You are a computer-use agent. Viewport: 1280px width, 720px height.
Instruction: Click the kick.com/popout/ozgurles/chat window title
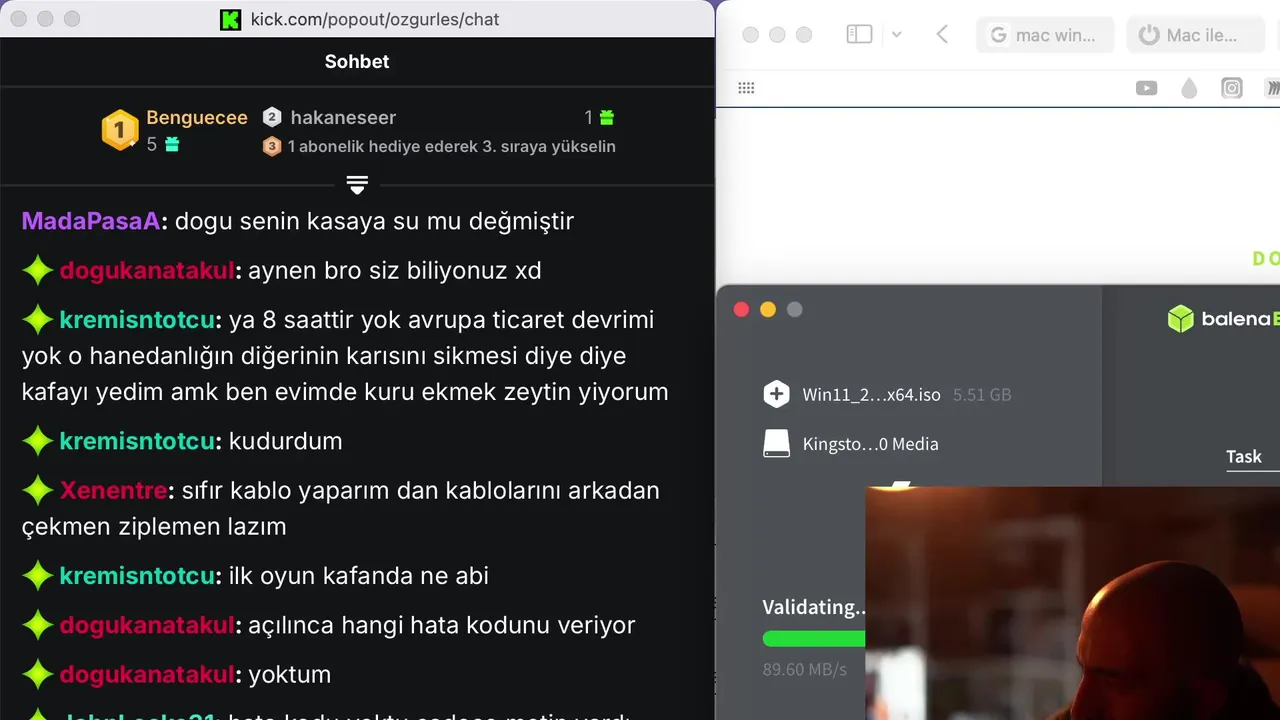[x=375, y=19]
